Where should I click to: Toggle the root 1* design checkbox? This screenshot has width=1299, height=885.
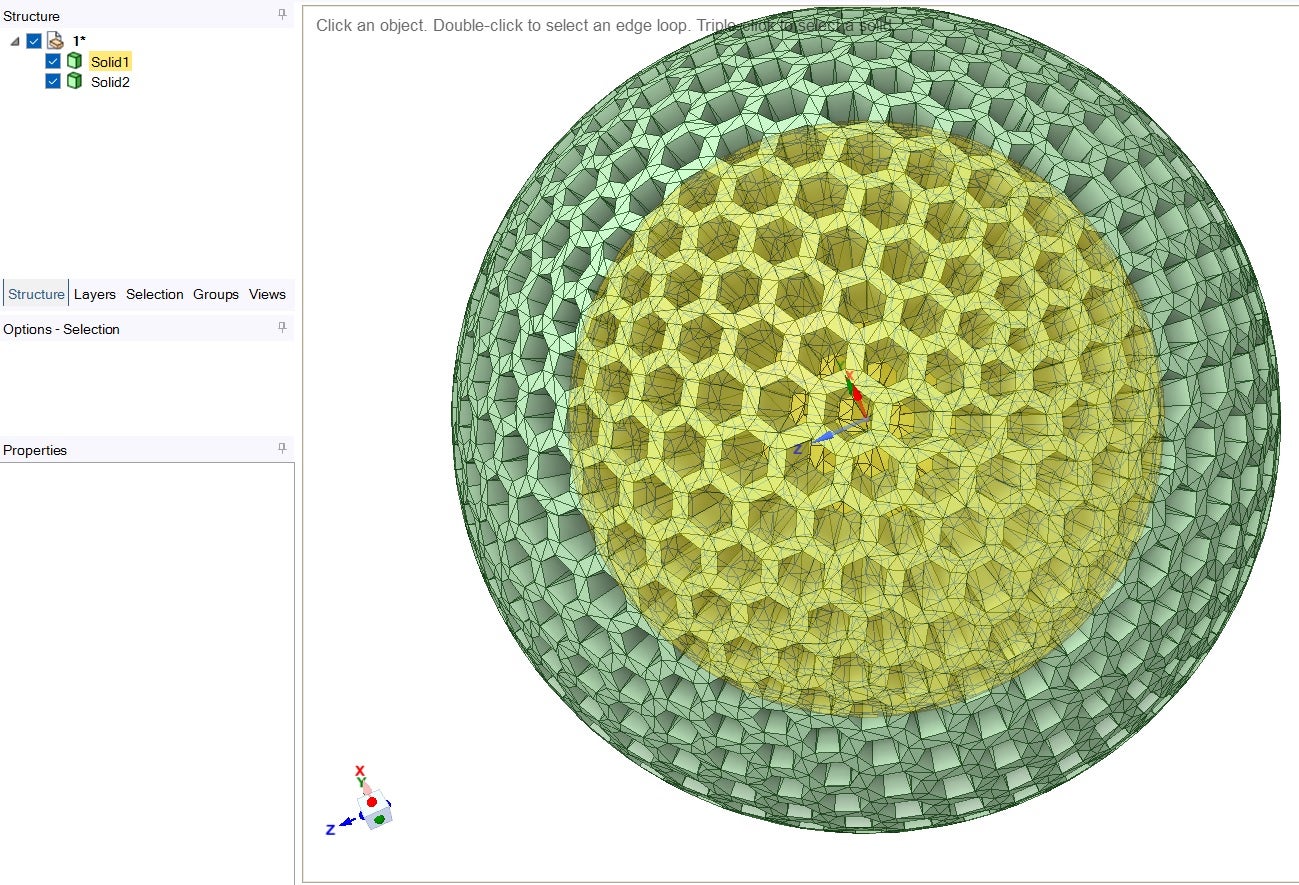click(34, 41)
